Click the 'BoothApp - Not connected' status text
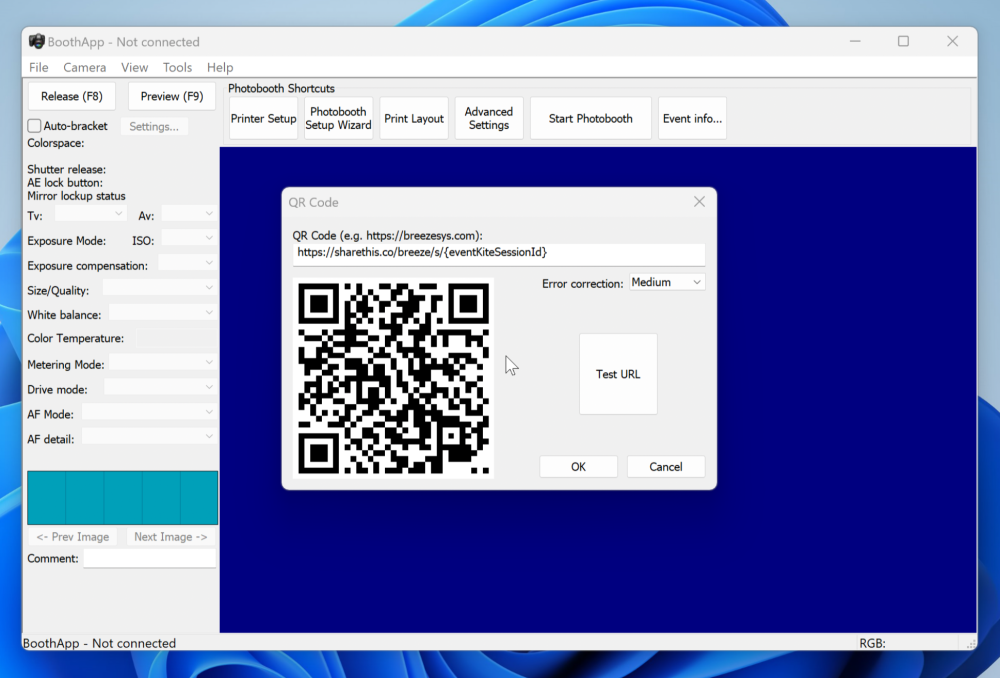Viewport: 1000px width, 678px height. click(x=99, y=643)
